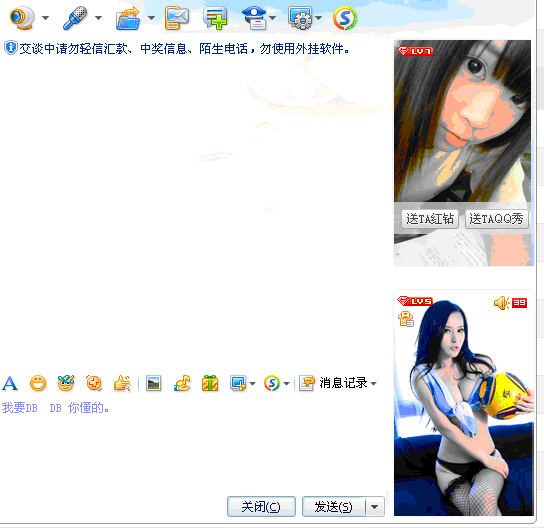Send a window shake nudge
544x528 pixels.
(94, 383)
